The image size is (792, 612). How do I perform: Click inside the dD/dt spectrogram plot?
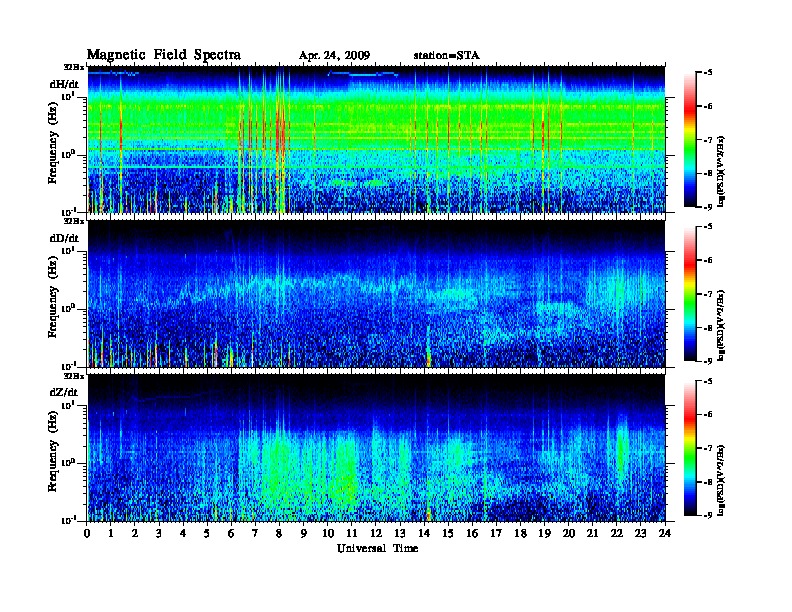point(376,294)
